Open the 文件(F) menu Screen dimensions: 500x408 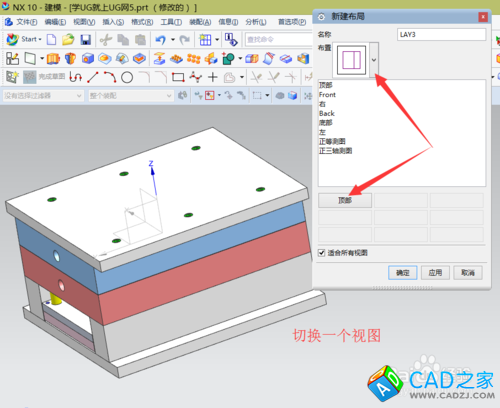21,22
